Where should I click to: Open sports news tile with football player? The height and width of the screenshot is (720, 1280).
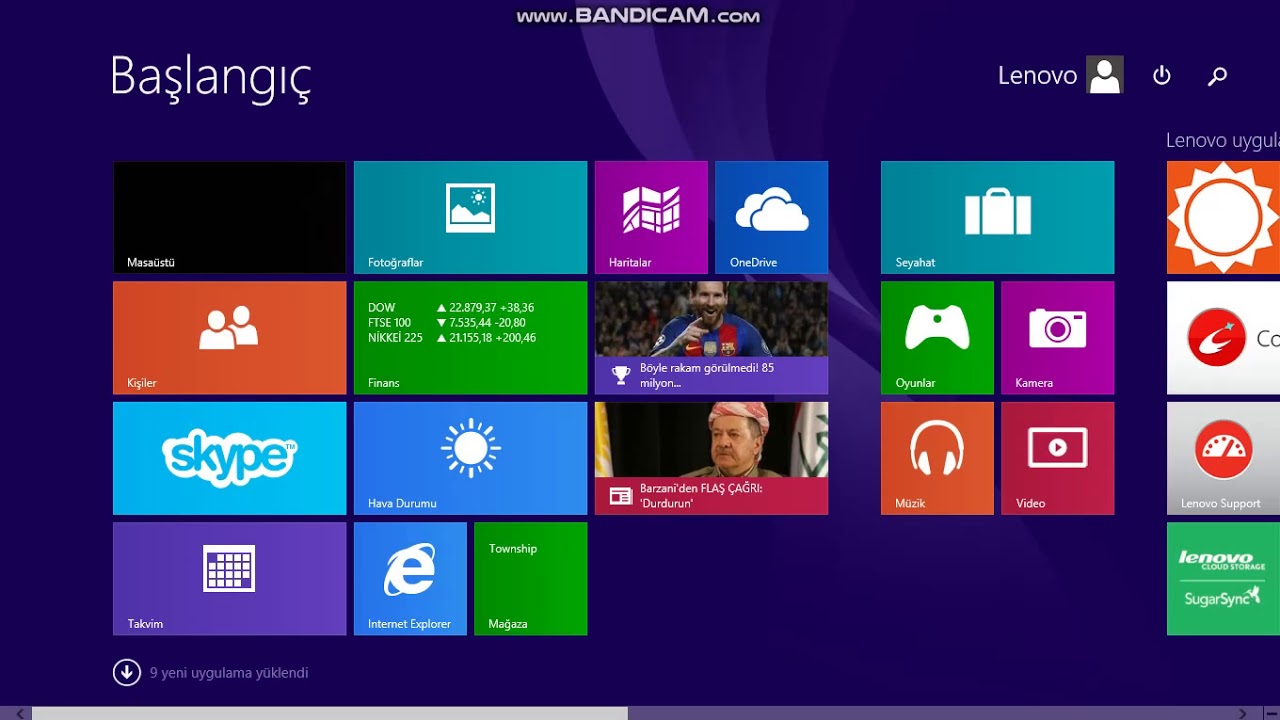(x=711, y=338)
